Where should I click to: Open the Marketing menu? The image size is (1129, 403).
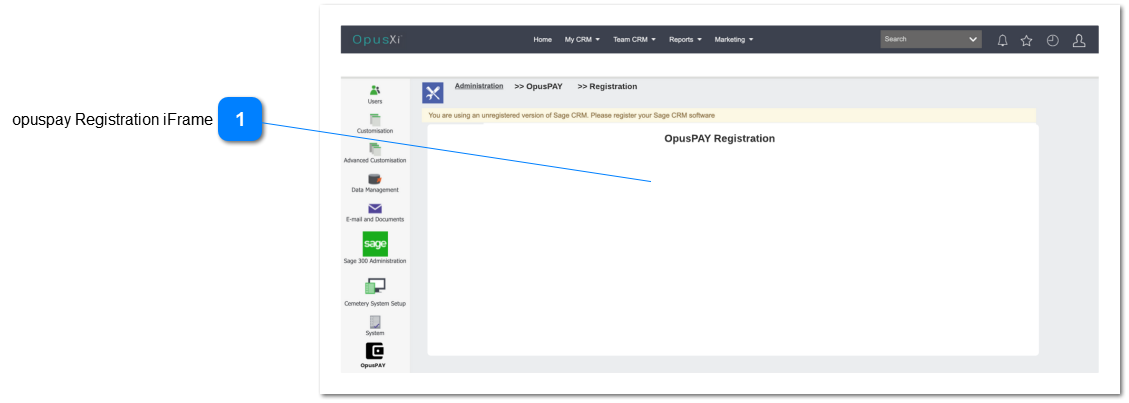[733, 40]
